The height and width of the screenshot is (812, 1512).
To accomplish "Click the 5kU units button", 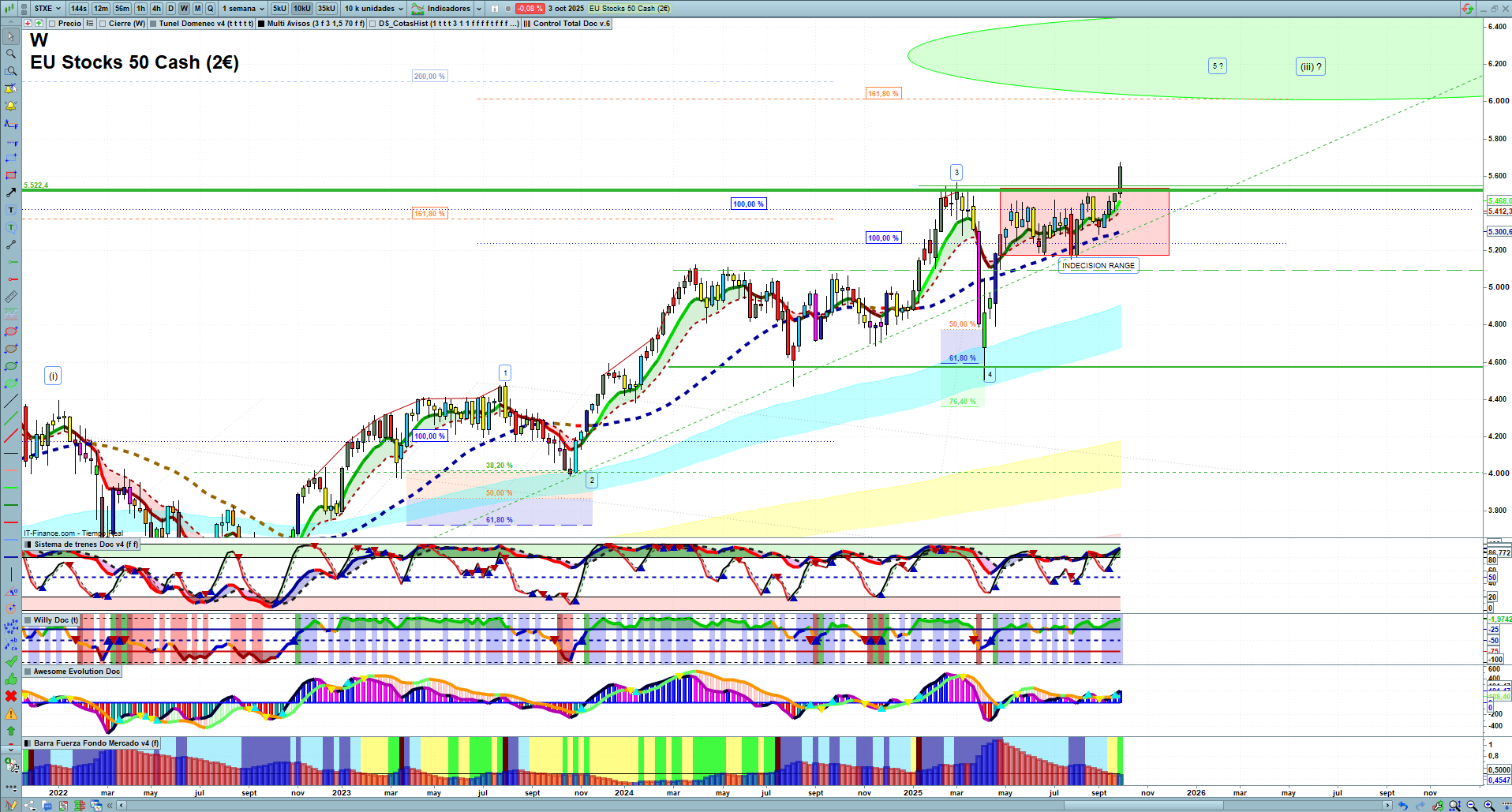I will [x=280, y=9].
